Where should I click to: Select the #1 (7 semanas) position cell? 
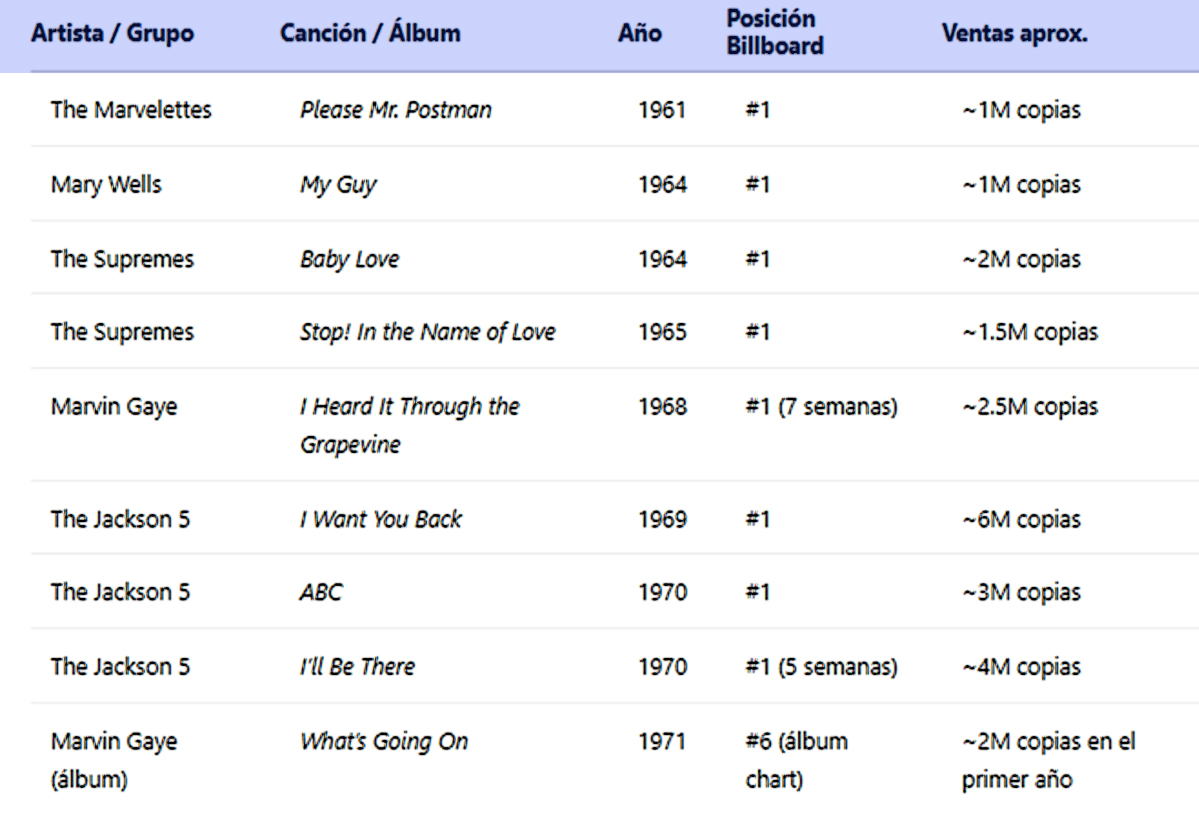click(x=821, y=407)
